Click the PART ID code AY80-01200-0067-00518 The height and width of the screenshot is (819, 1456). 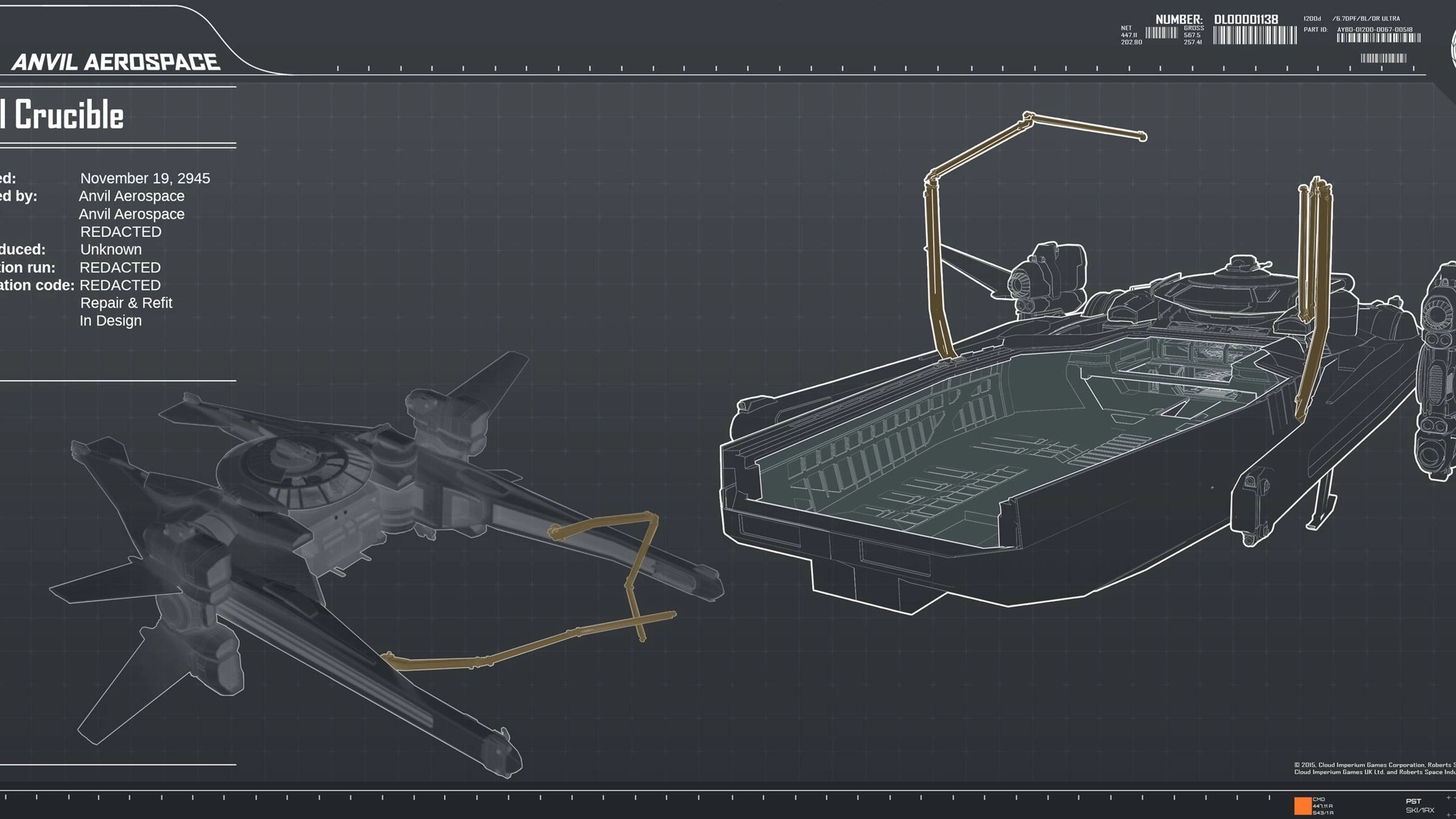tap(1374, 29)
